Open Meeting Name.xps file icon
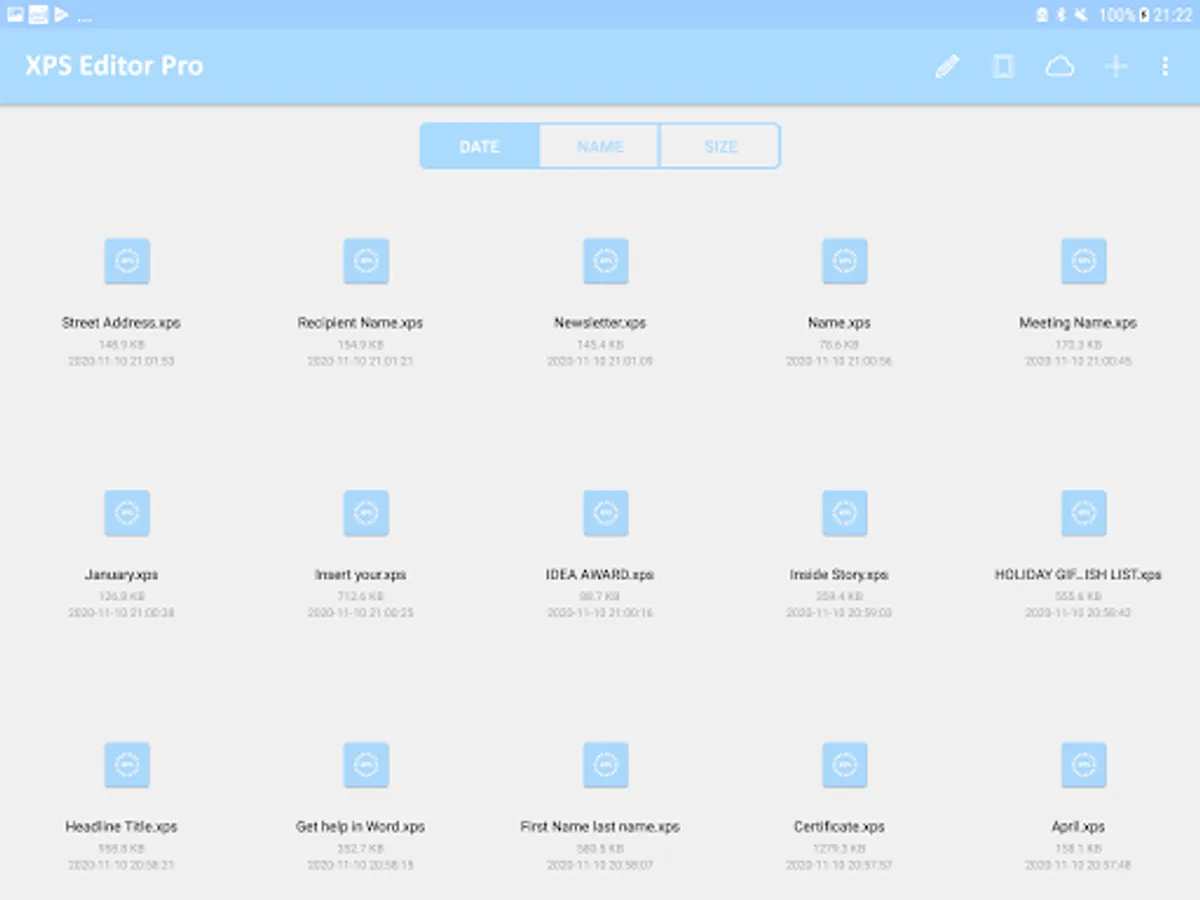Image resolution: width=1200 pixels, height=900 pixels. [1084, 261]
